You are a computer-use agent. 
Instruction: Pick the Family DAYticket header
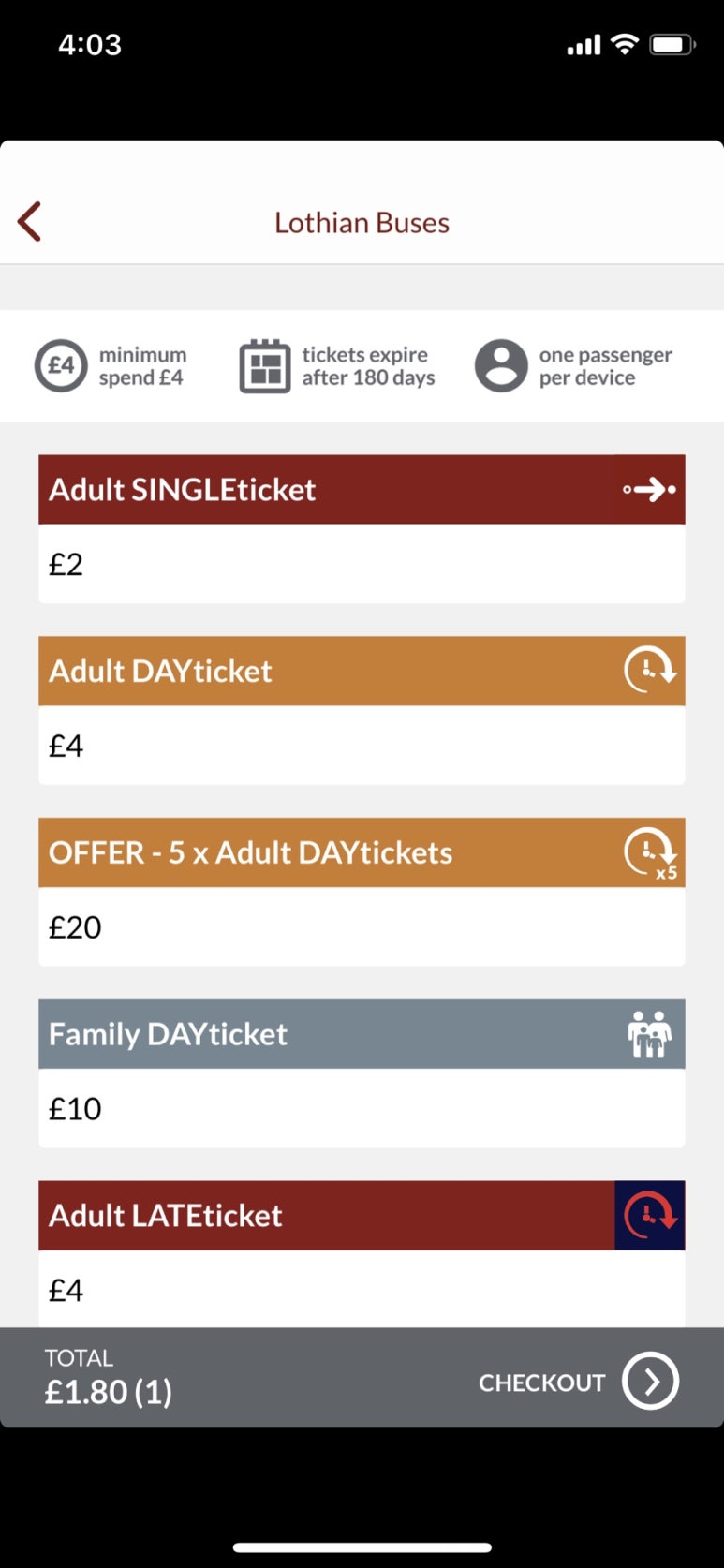362,1034
